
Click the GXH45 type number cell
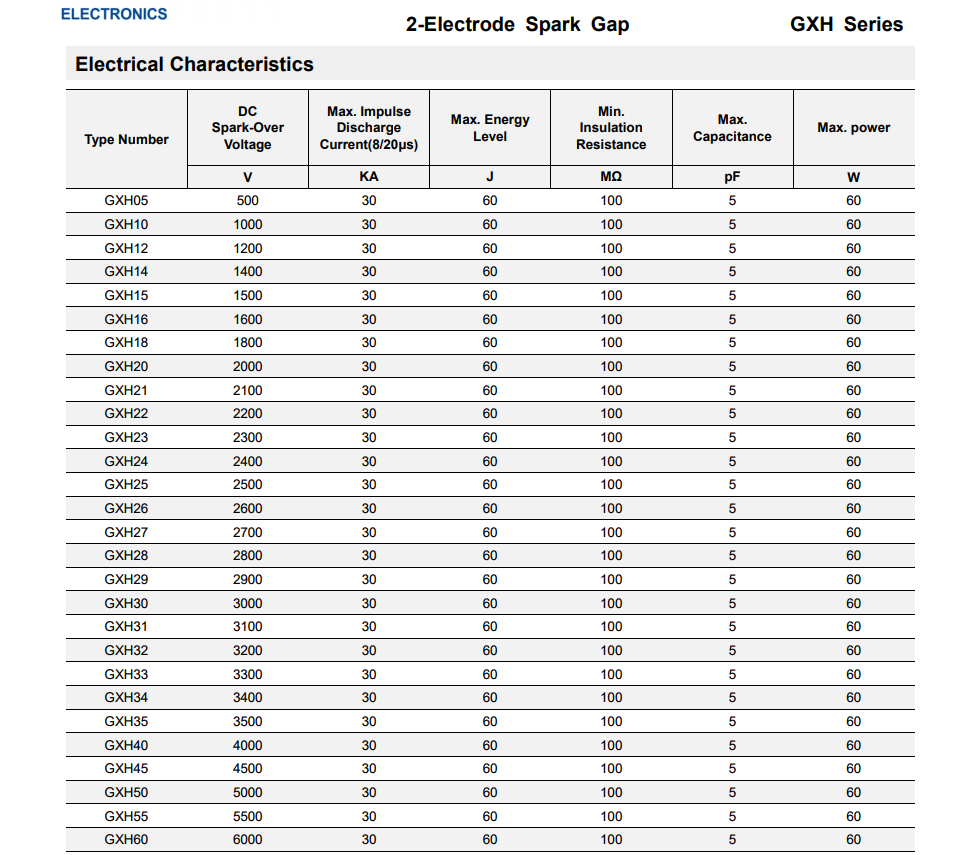[126, 769]
